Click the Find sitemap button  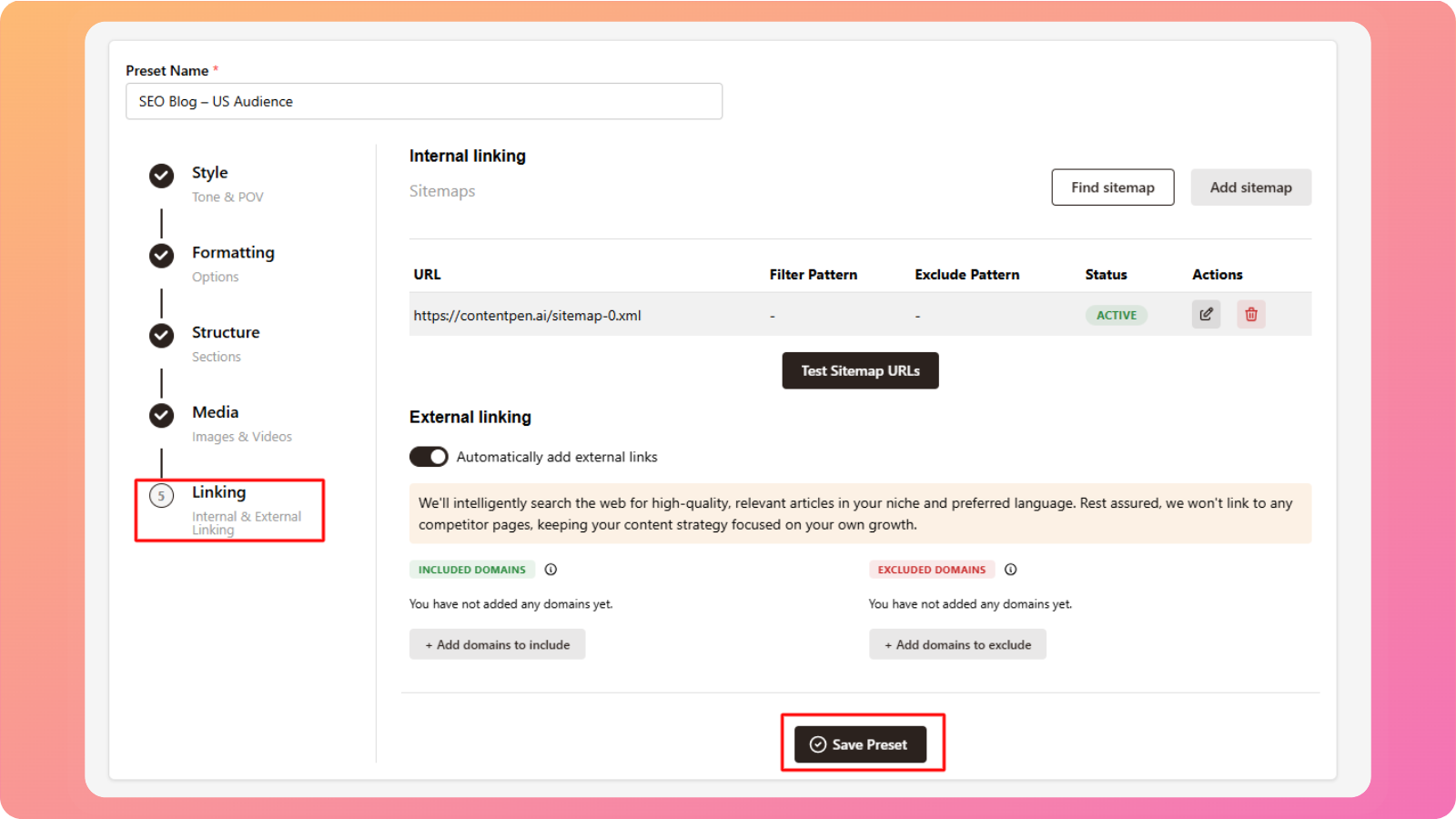(x=1112, y=187)
